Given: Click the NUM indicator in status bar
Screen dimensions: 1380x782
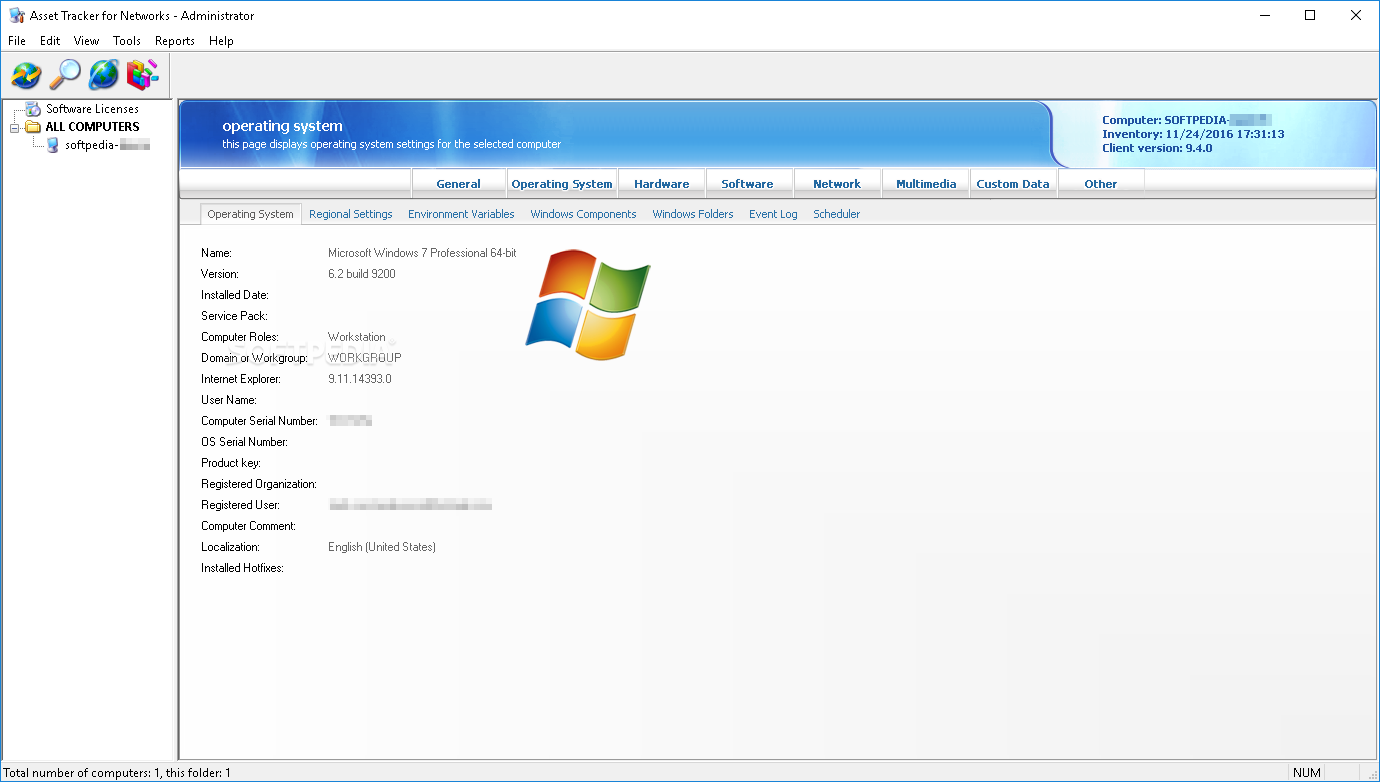Looking at the screenshot, I should (1307, 773).
